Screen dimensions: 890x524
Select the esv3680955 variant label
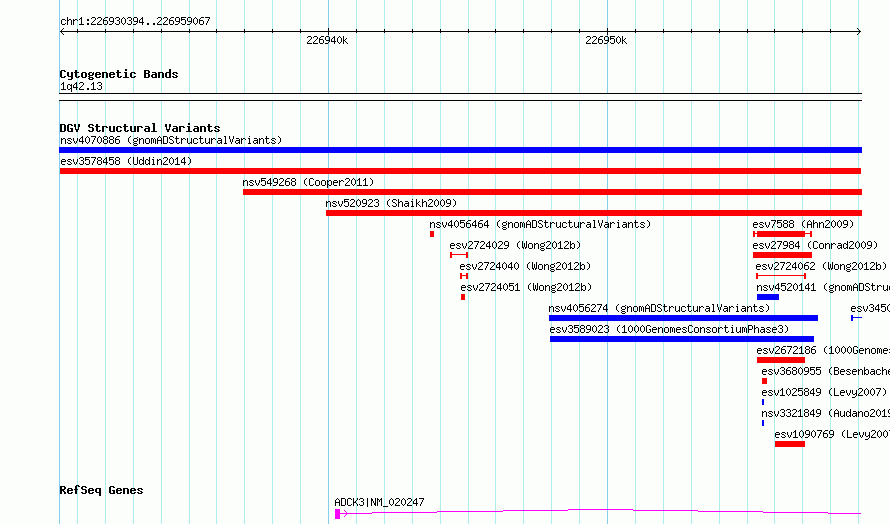point(825,371)
